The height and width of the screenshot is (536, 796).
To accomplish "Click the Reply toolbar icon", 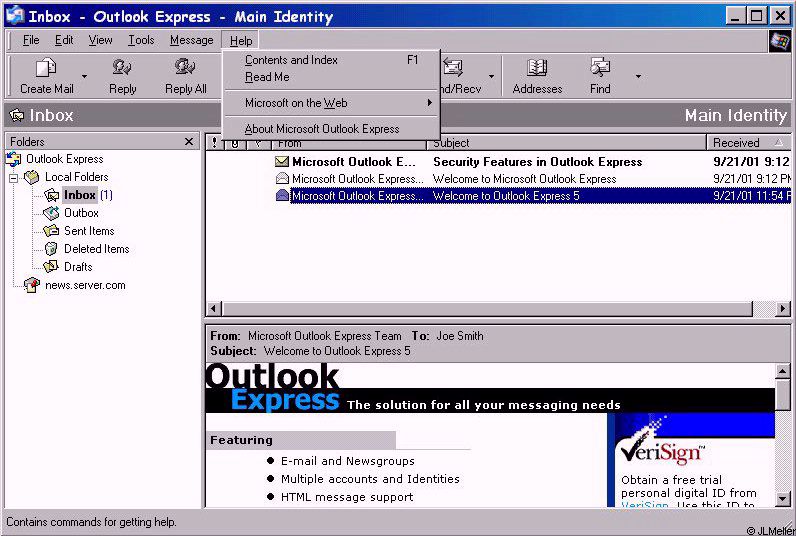I will pos(122,68).
